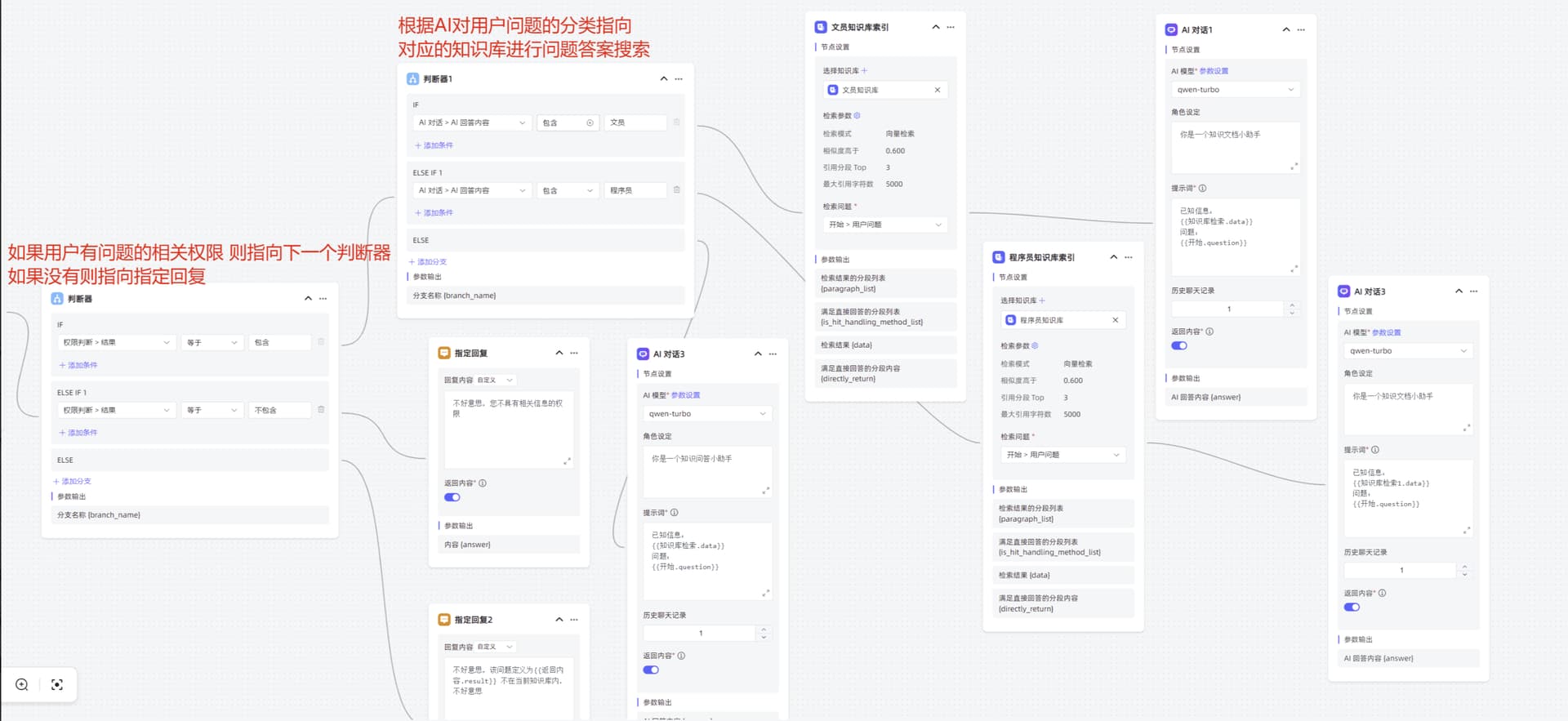Open 参数设置 link in the middle AI 对话3 node

pos(685,395)
